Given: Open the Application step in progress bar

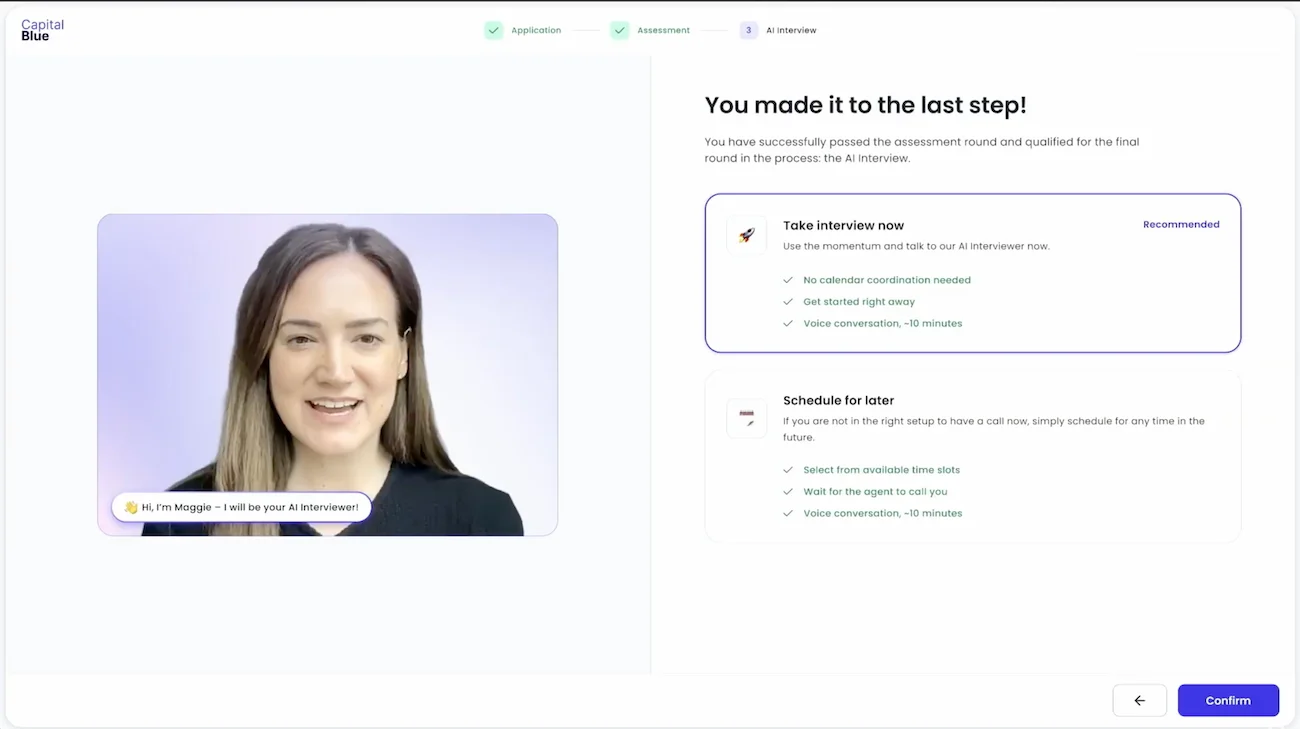Looking at the screenshot, I should click(x=536, y=30).
